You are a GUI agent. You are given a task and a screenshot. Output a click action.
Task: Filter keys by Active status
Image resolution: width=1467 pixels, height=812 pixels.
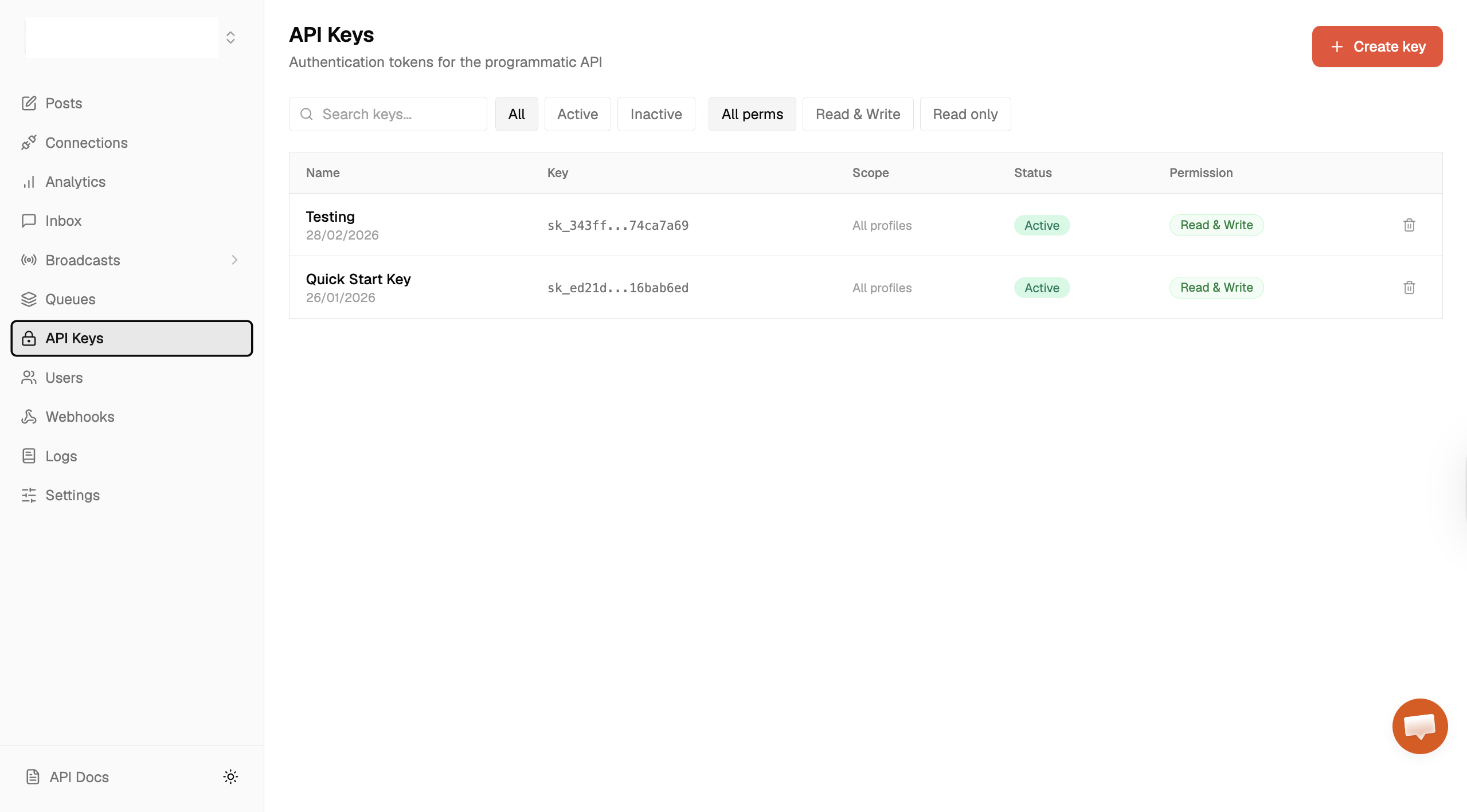(577, 114)
